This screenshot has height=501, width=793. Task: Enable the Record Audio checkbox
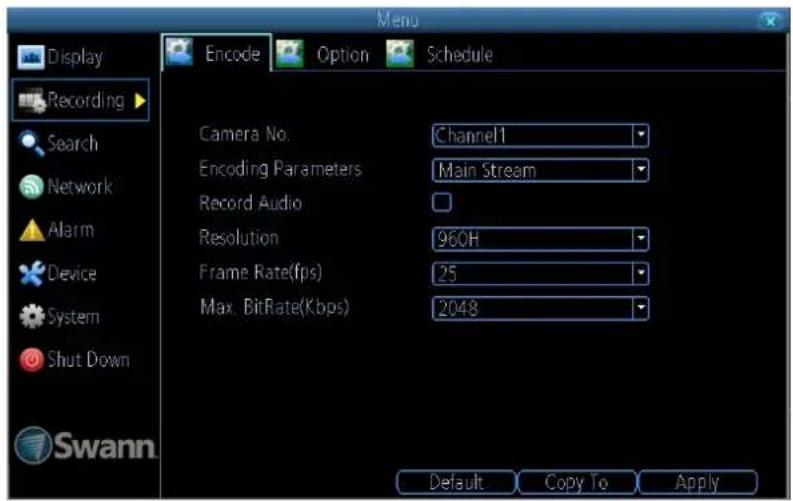(x=442, y=202)
